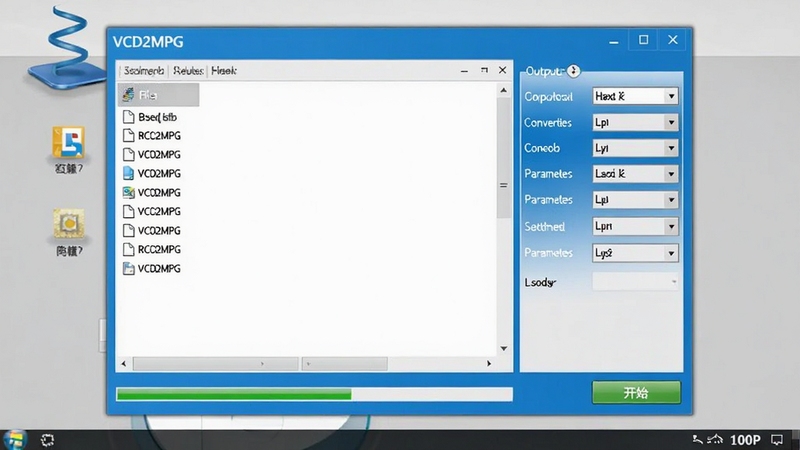This screenshot has height=450, width=800.
Task: Click the green conversion progress bar
Action: (x=314, y=394)
